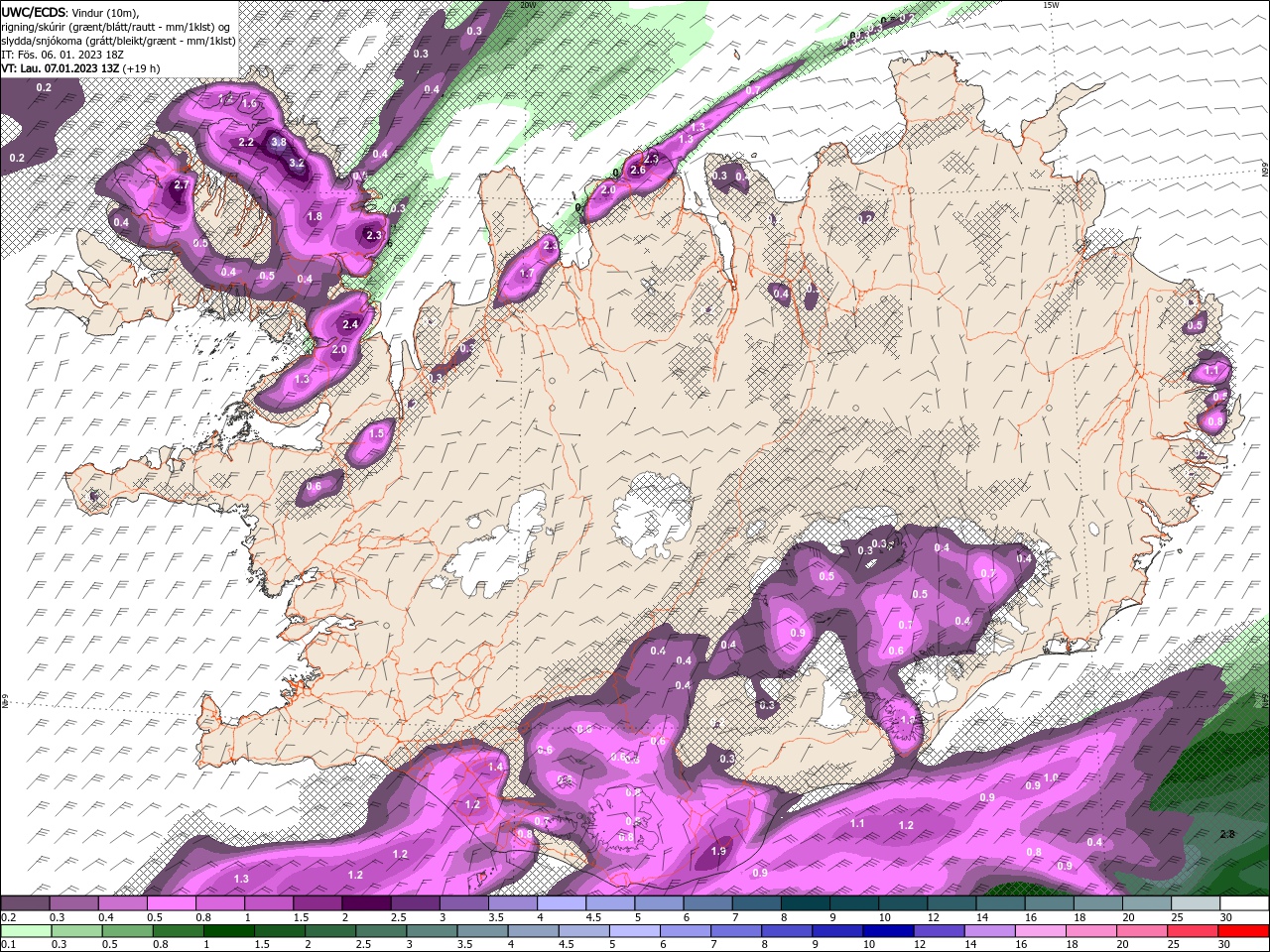Click the light purple lower swatch labeled 14
The width and height of the screenshot is (1270, 952).
988,931
